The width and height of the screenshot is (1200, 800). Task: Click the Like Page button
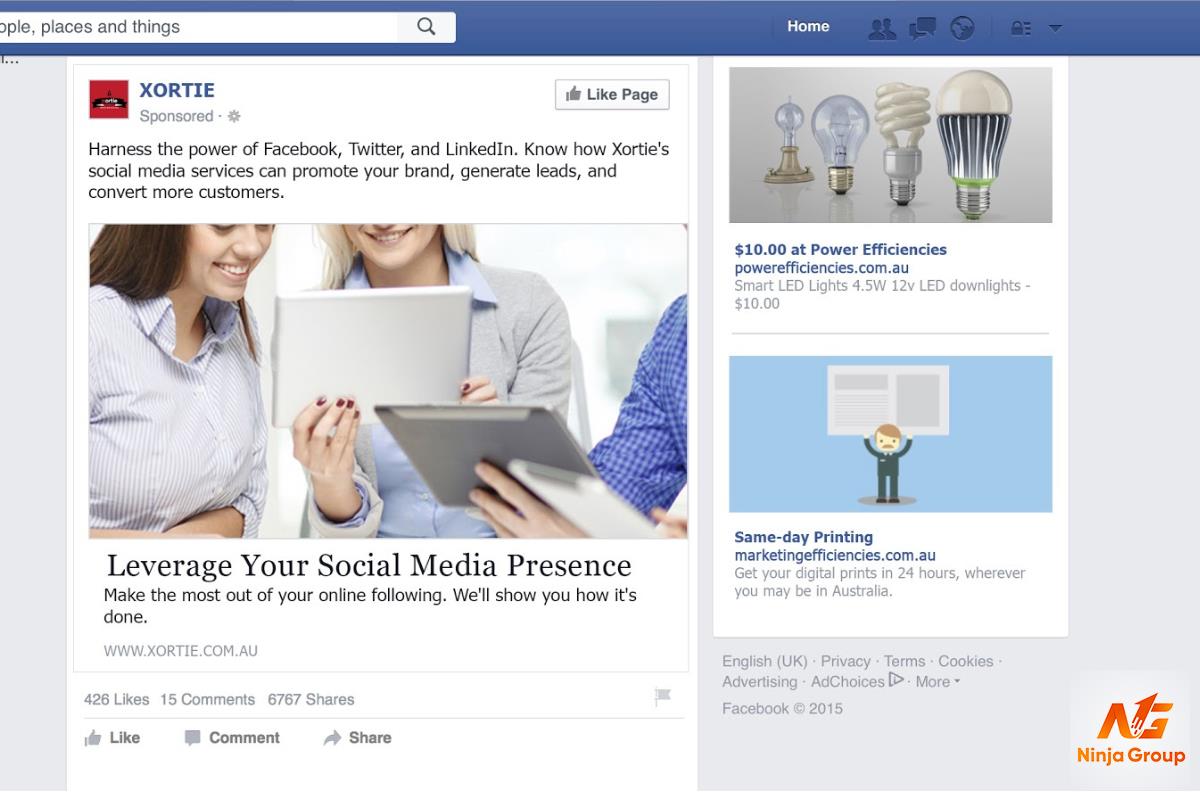612,94
